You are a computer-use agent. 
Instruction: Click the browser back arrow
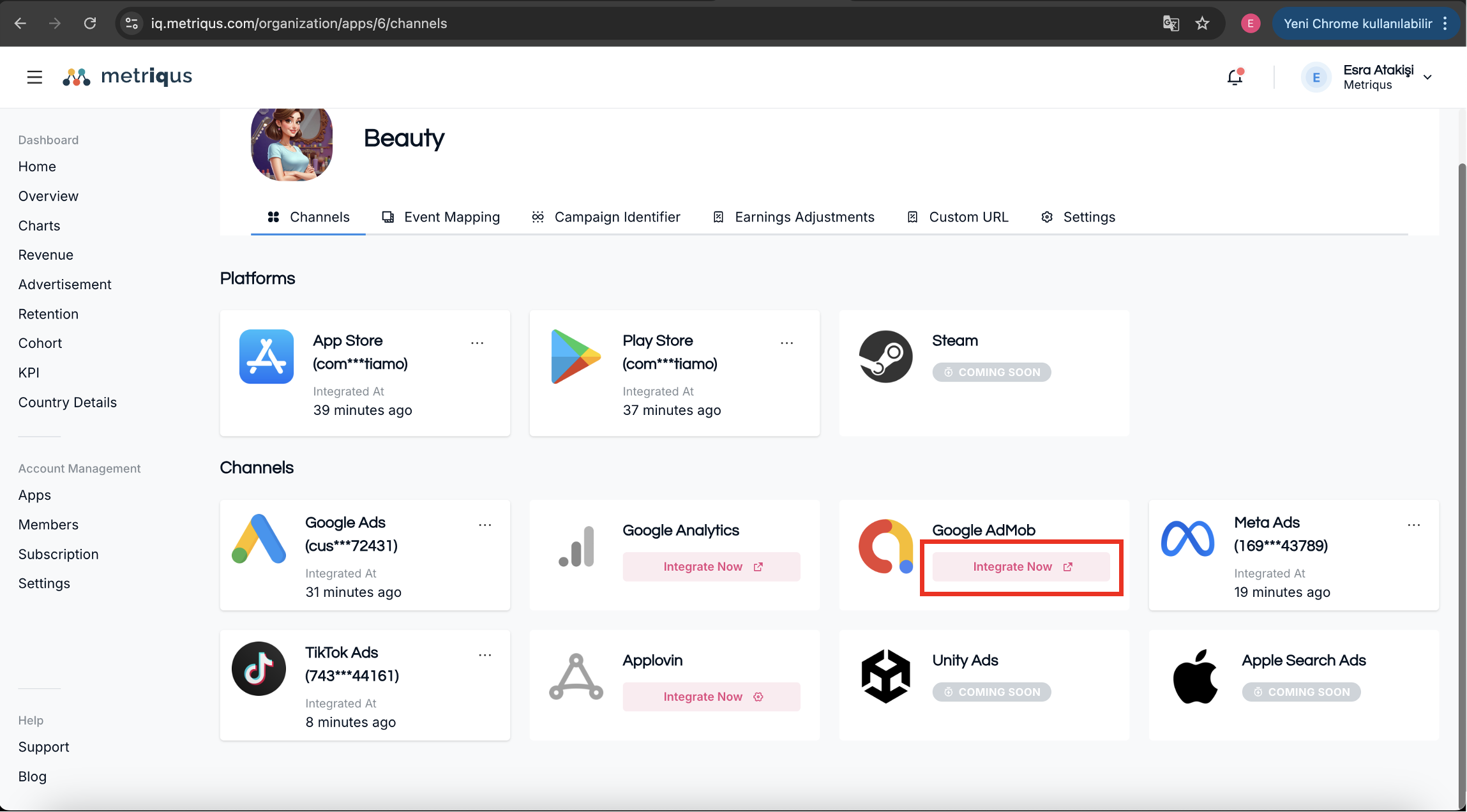point(20,24)
